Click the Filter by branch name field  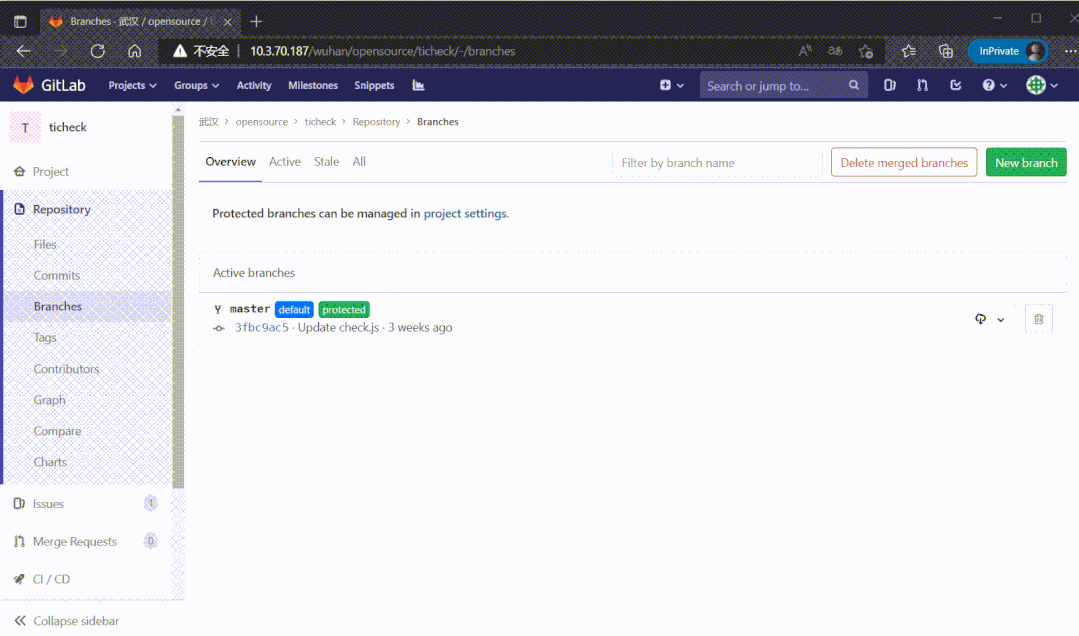click(717, 163)
